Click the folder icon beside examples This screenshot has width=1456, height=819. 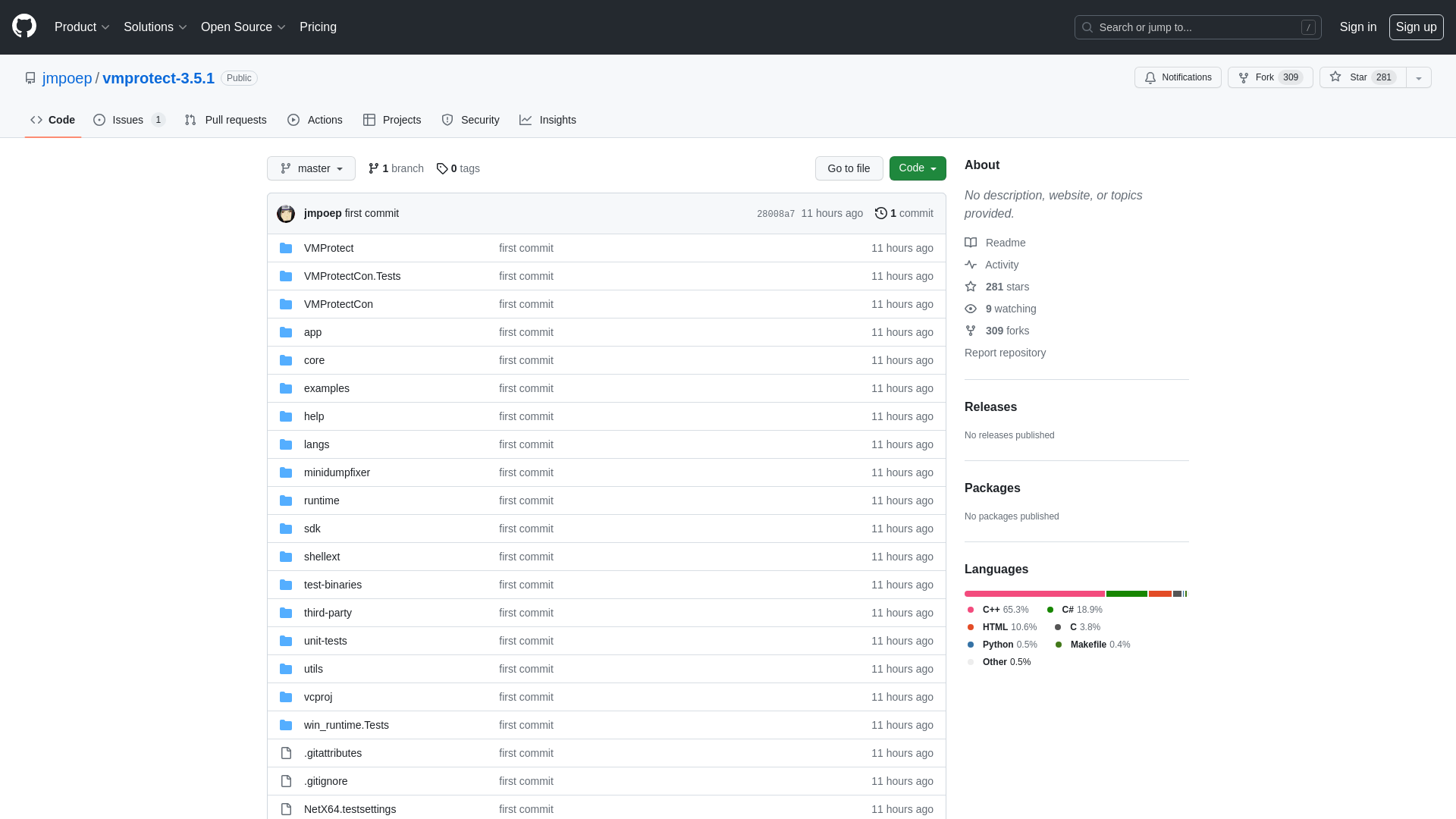pos(286,388)
